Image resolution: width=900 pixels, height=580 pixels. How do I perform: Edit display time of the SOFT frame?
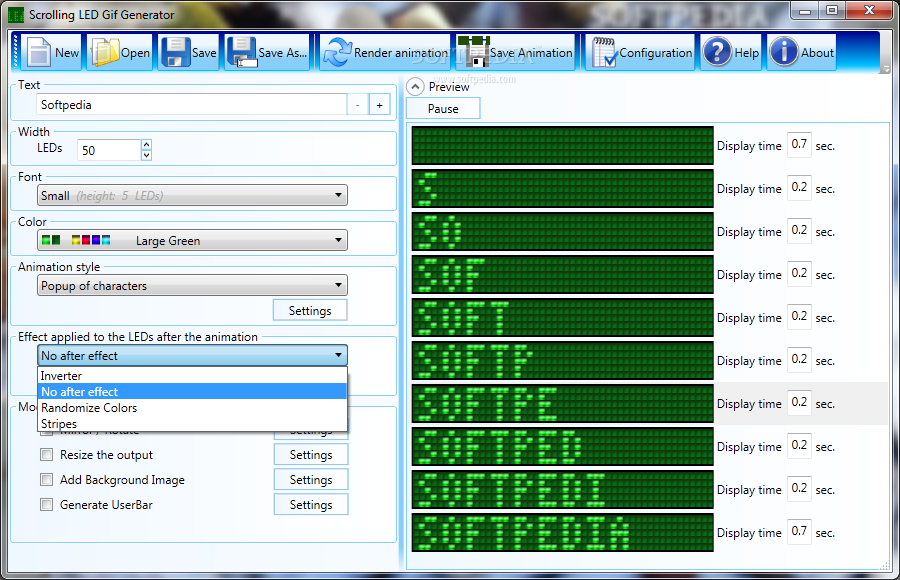799,317
